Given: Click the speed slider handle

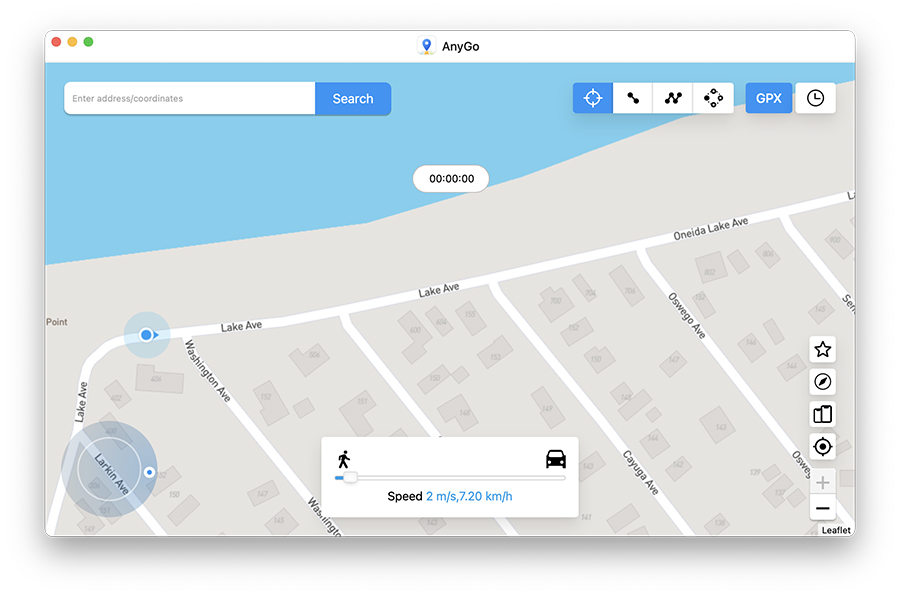Looking at the screenshot, I should 350,478.
